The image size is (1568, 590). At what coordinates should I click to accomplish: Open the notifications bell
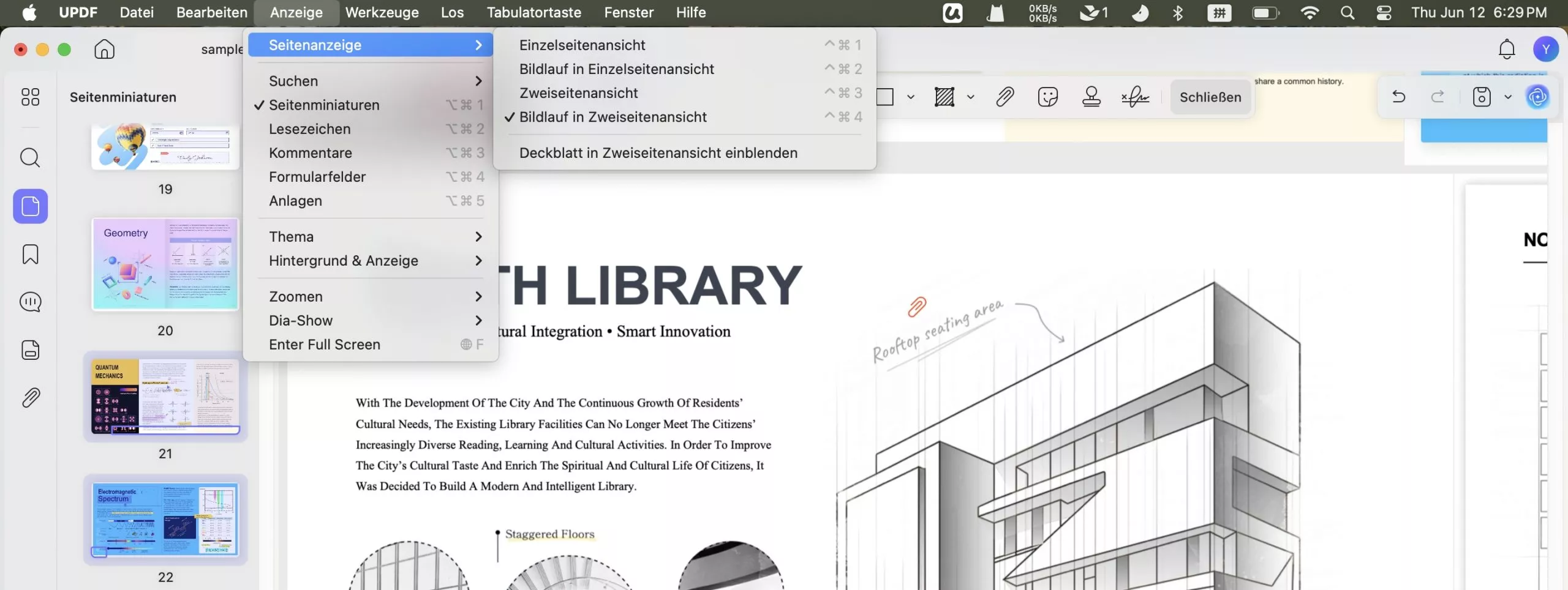point(1507,49)
